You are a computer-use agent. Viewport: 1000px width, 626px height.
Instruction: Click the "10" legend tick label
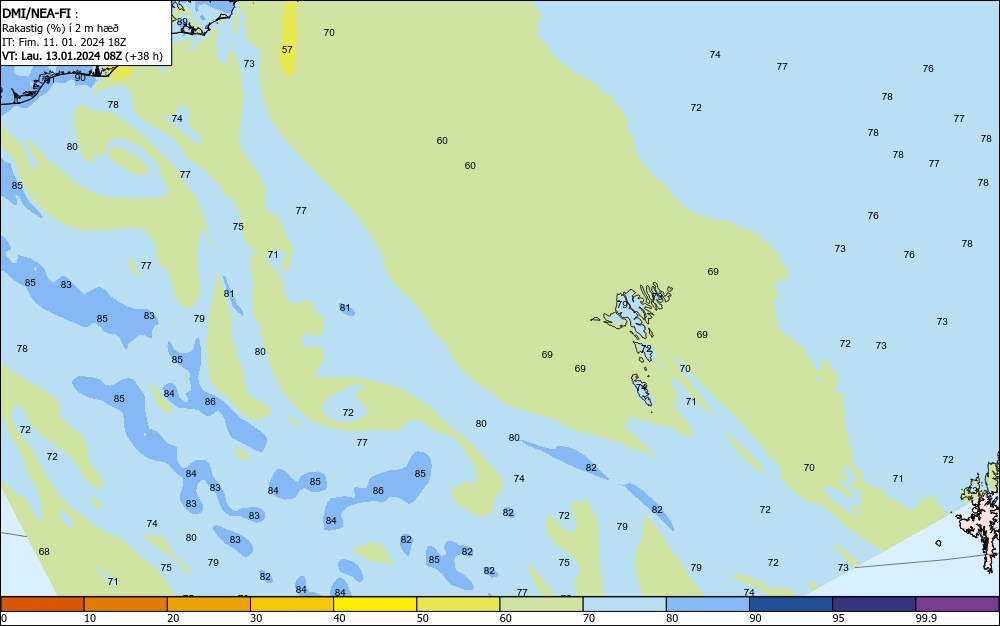[x=90, y=618]
